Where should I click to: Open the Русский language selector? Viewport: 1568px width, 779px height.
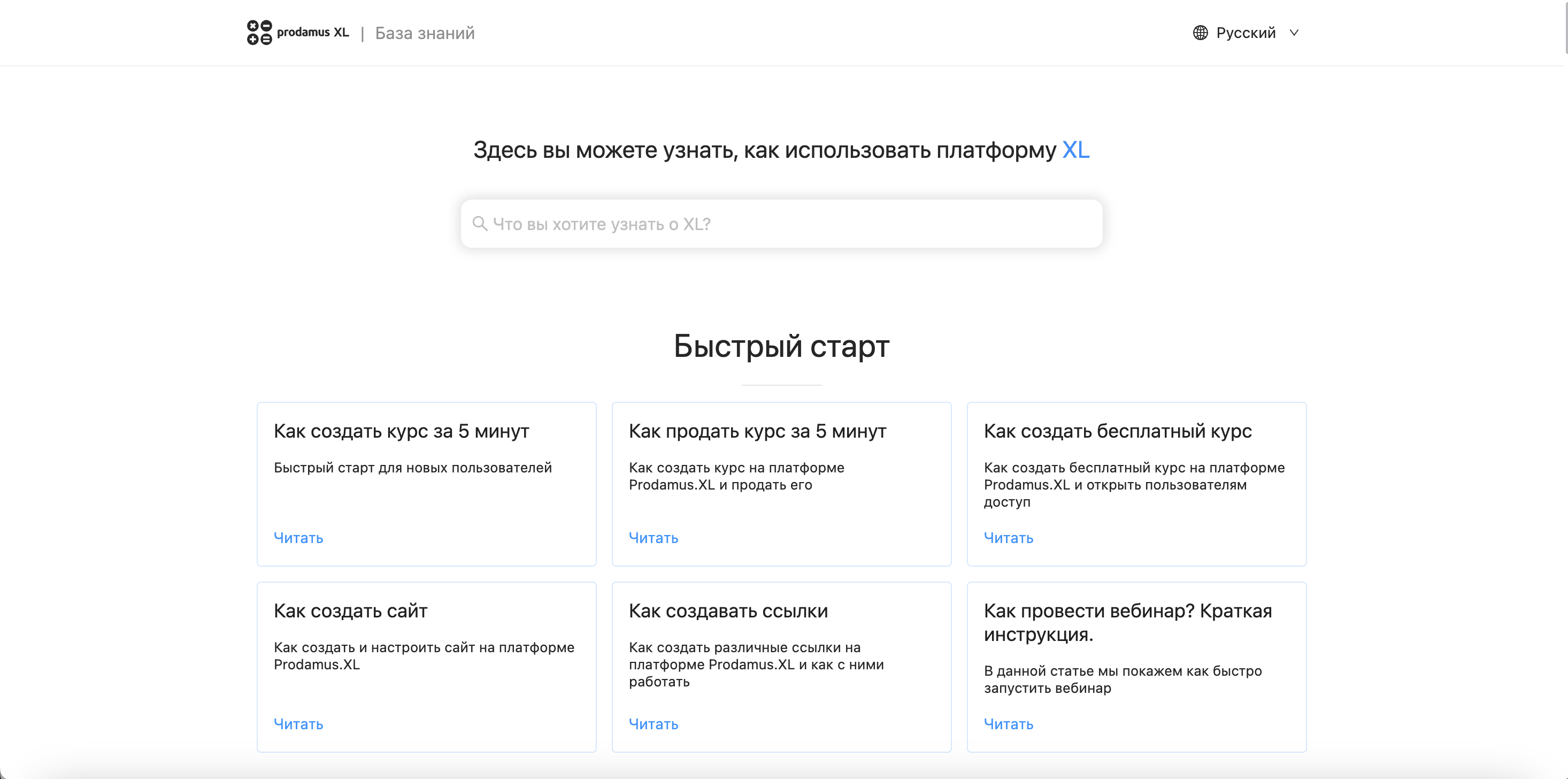[x=1246, y=33]
